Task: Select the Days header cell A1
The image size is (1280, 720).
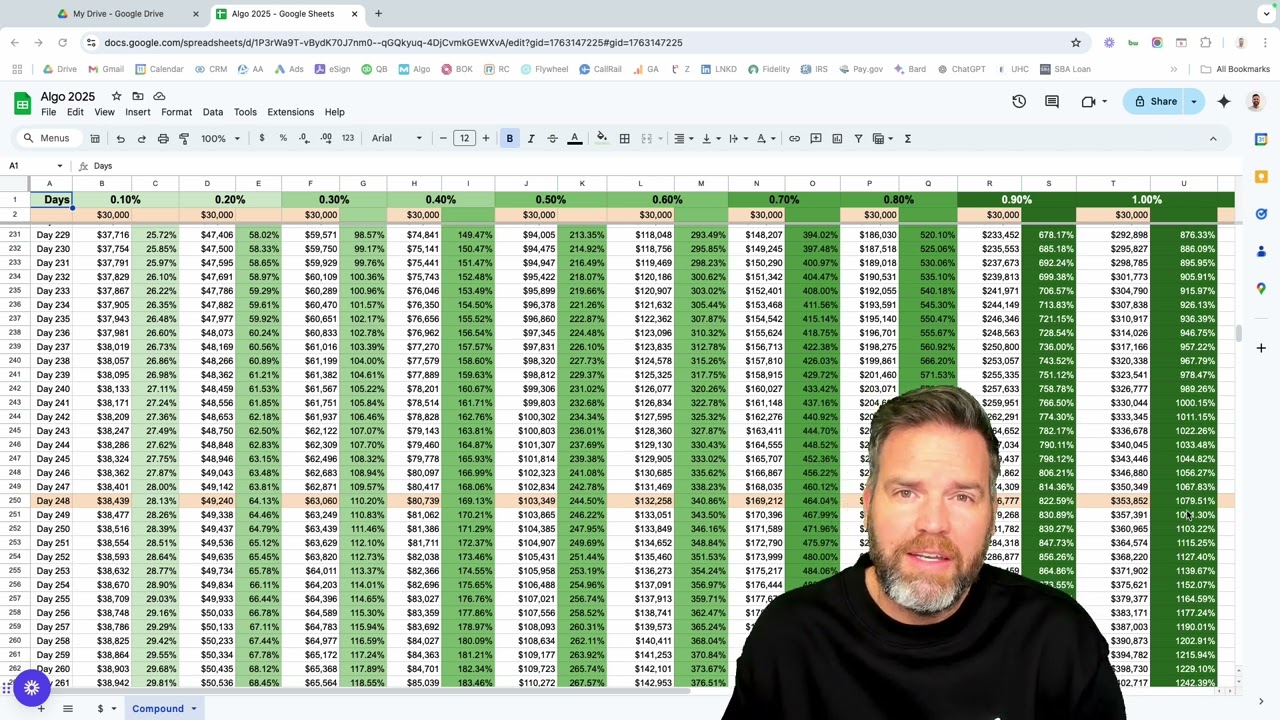Action: click(50, 200)
